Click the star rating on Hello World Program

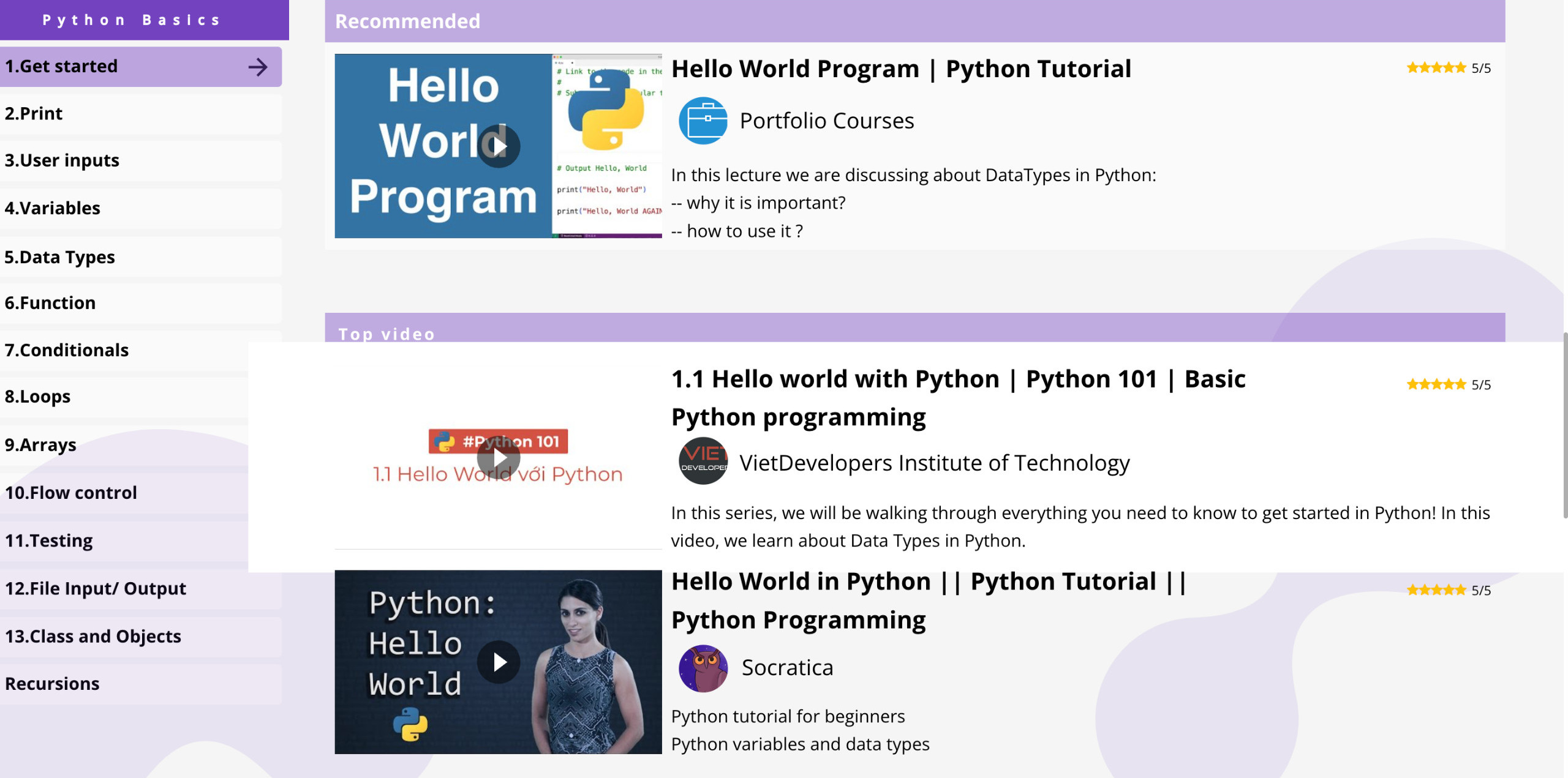(1436, 68)
